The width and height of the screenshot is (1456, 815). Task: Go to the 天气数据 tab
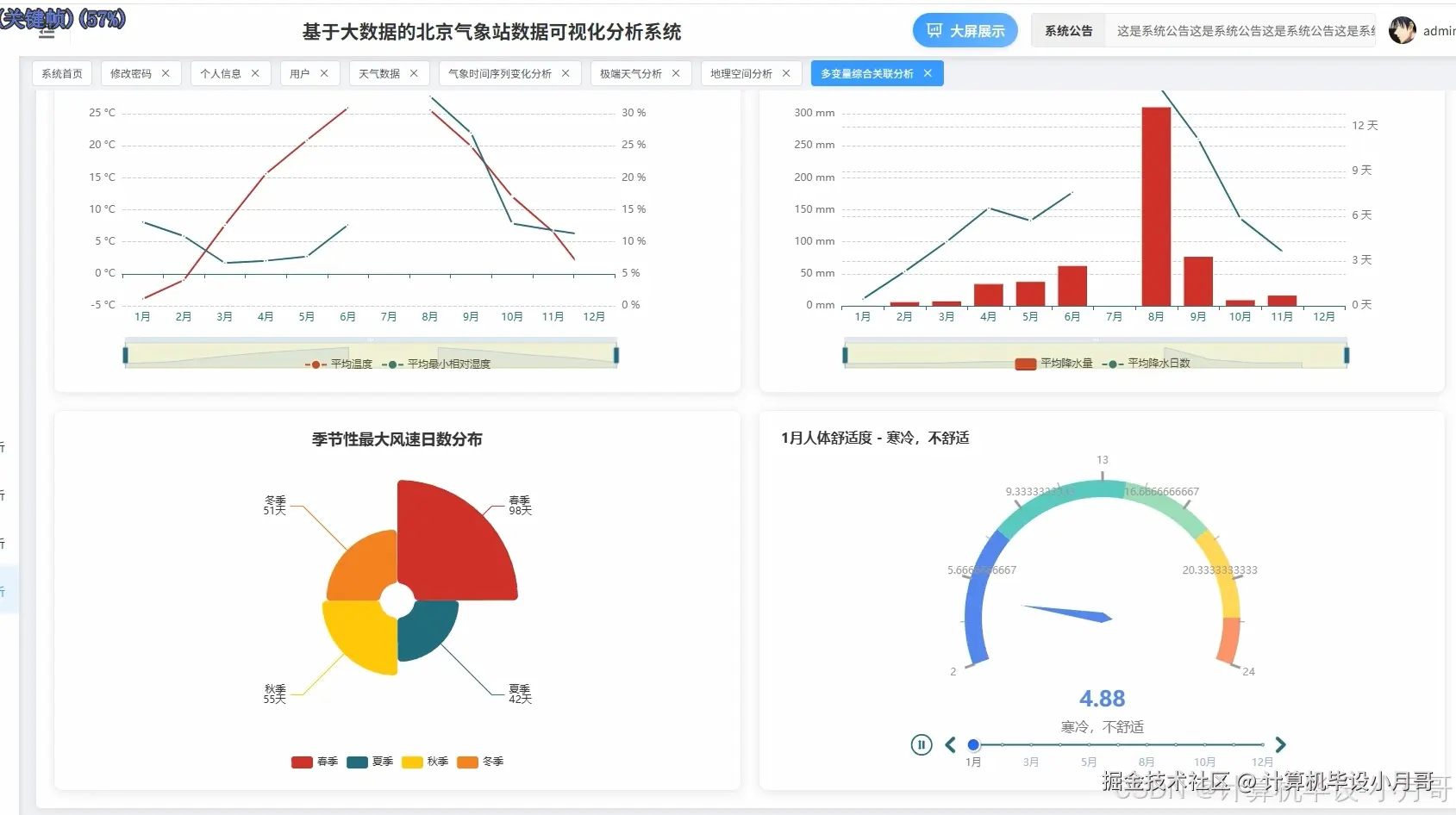click(379, 73)
